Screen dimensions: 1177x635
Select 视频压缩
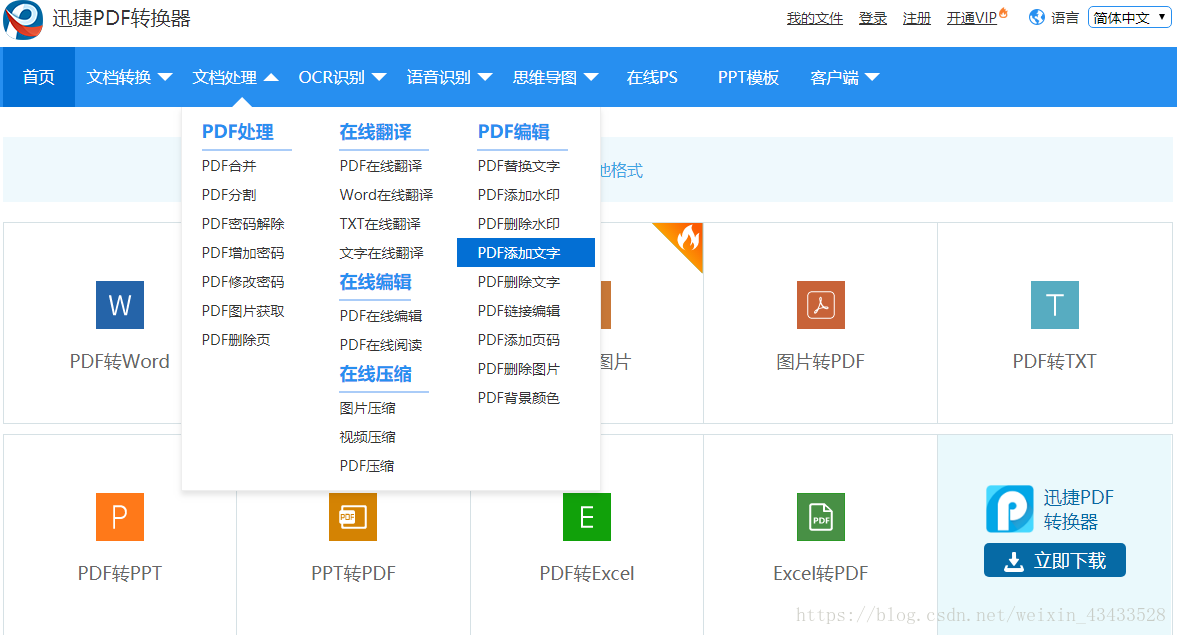[x=367, y=437]
